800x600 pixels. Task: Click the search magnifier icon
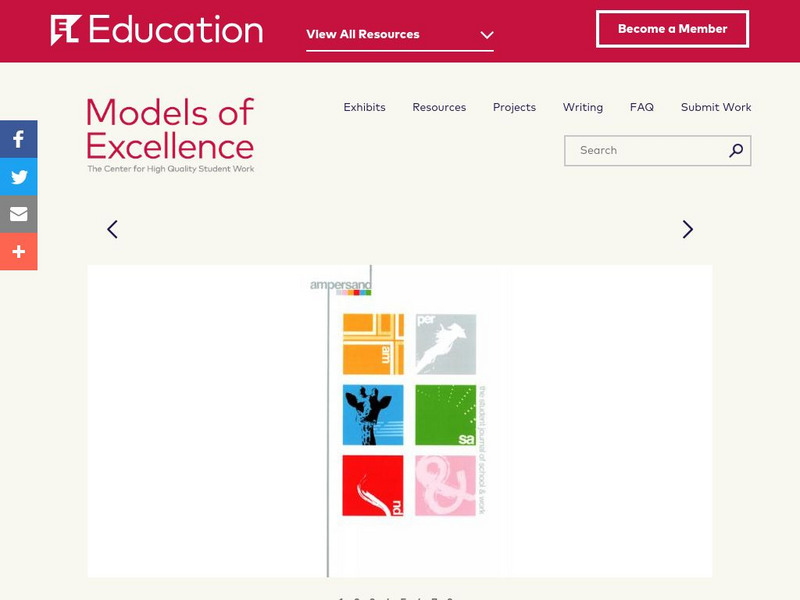(736, 151)
